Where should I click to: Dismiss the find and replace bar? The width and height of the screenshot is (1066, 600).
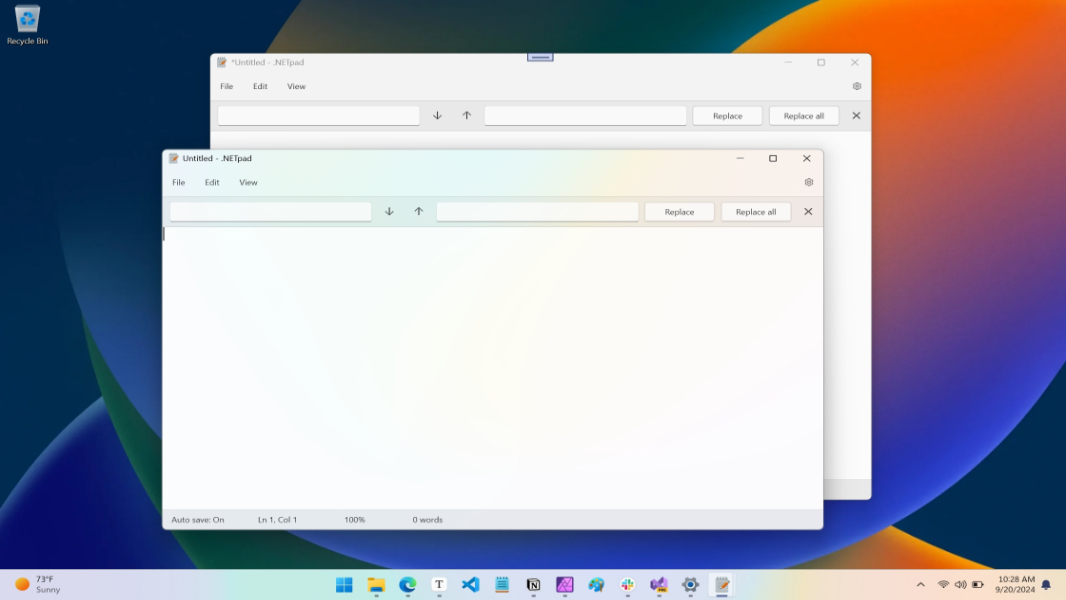(808, 211)
